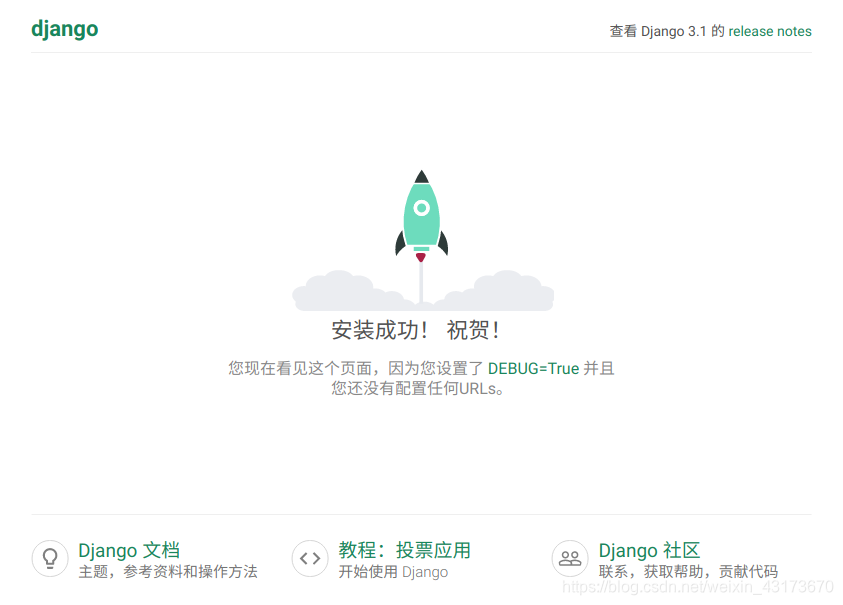This screenshot has width=843, height=605.
Task: Click the people community icon
Action: [570, 558]
